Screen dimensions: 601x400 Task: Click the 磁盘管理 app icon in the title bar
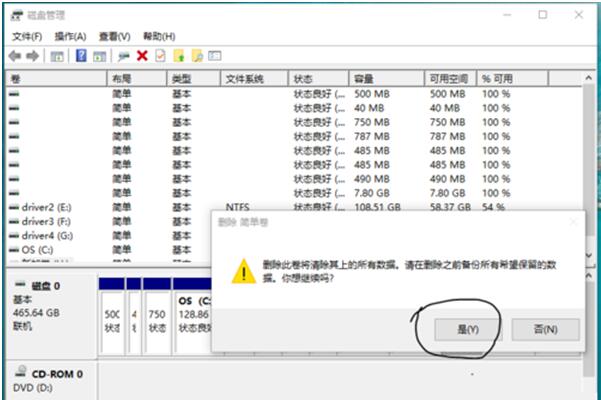coord(17,16)
